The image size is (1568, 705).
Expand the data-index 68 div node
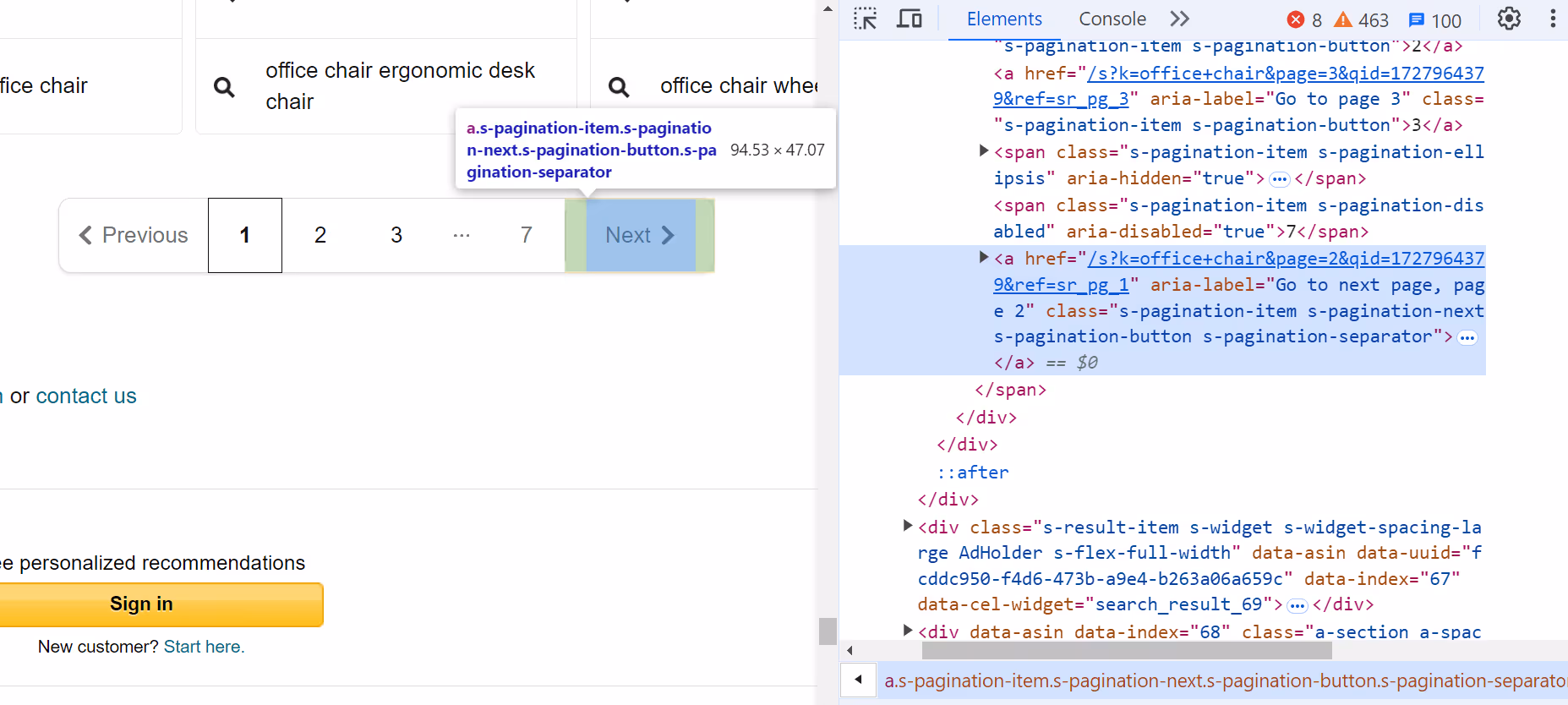[908, 631]
